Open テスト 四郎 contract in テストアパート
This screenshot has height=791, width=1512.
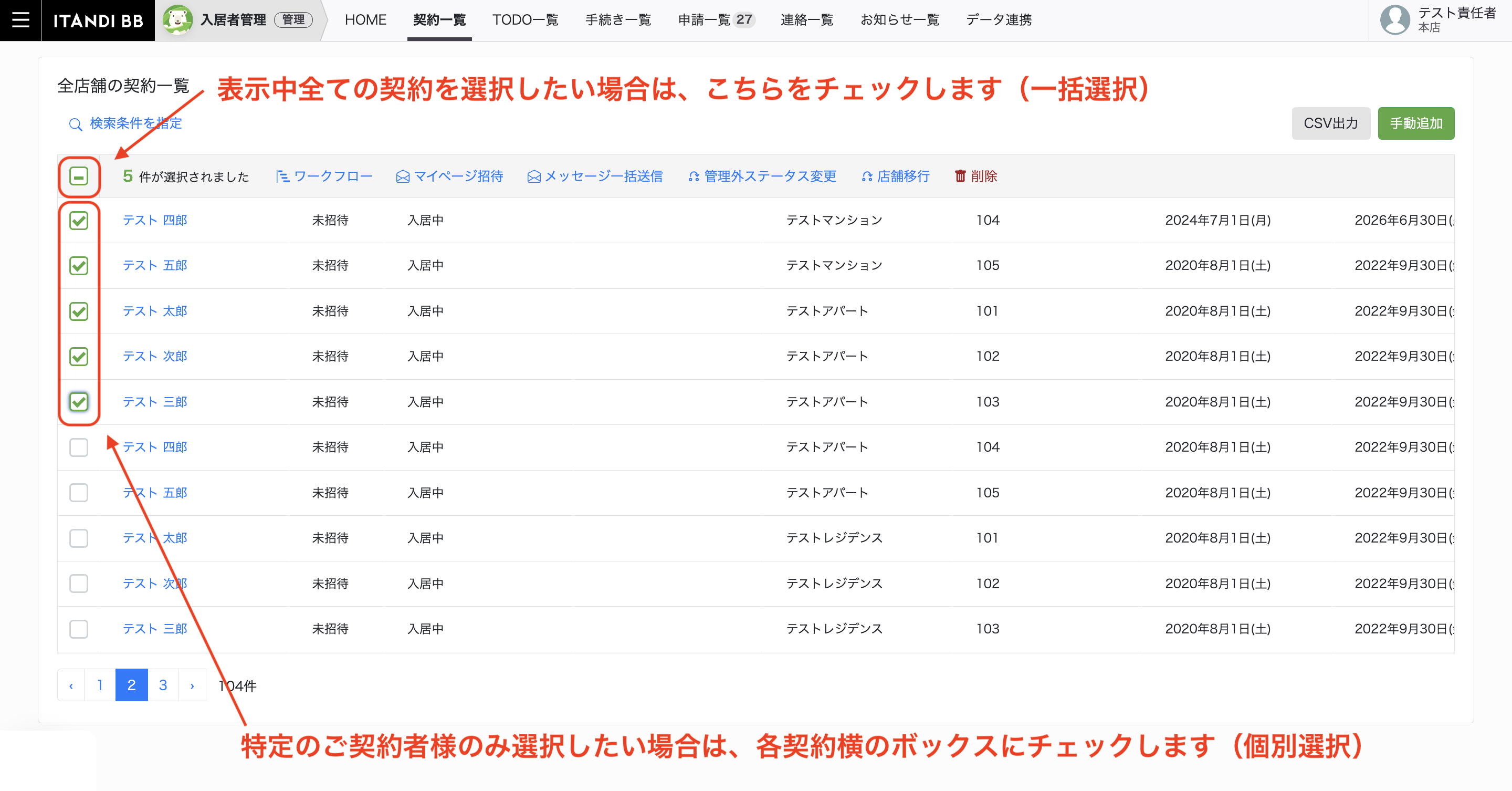pyautogui.click(x=155, y=447)
